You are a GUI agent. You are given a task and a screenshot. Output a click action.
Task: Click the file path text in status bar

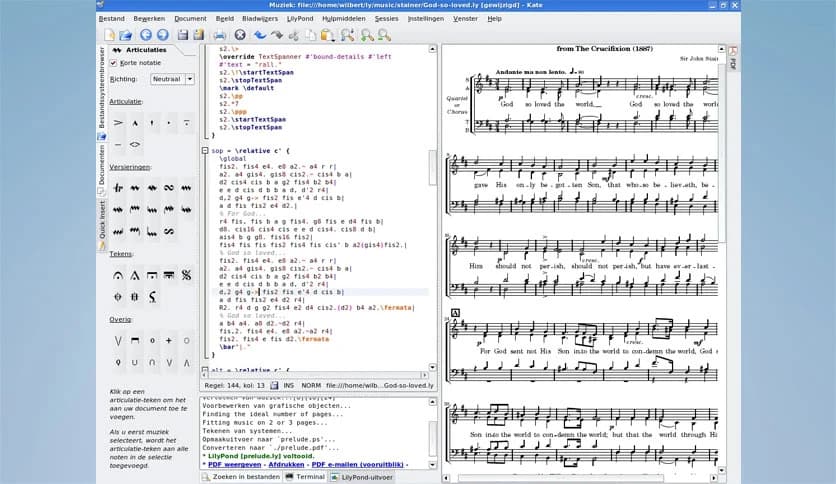[380, 385]
